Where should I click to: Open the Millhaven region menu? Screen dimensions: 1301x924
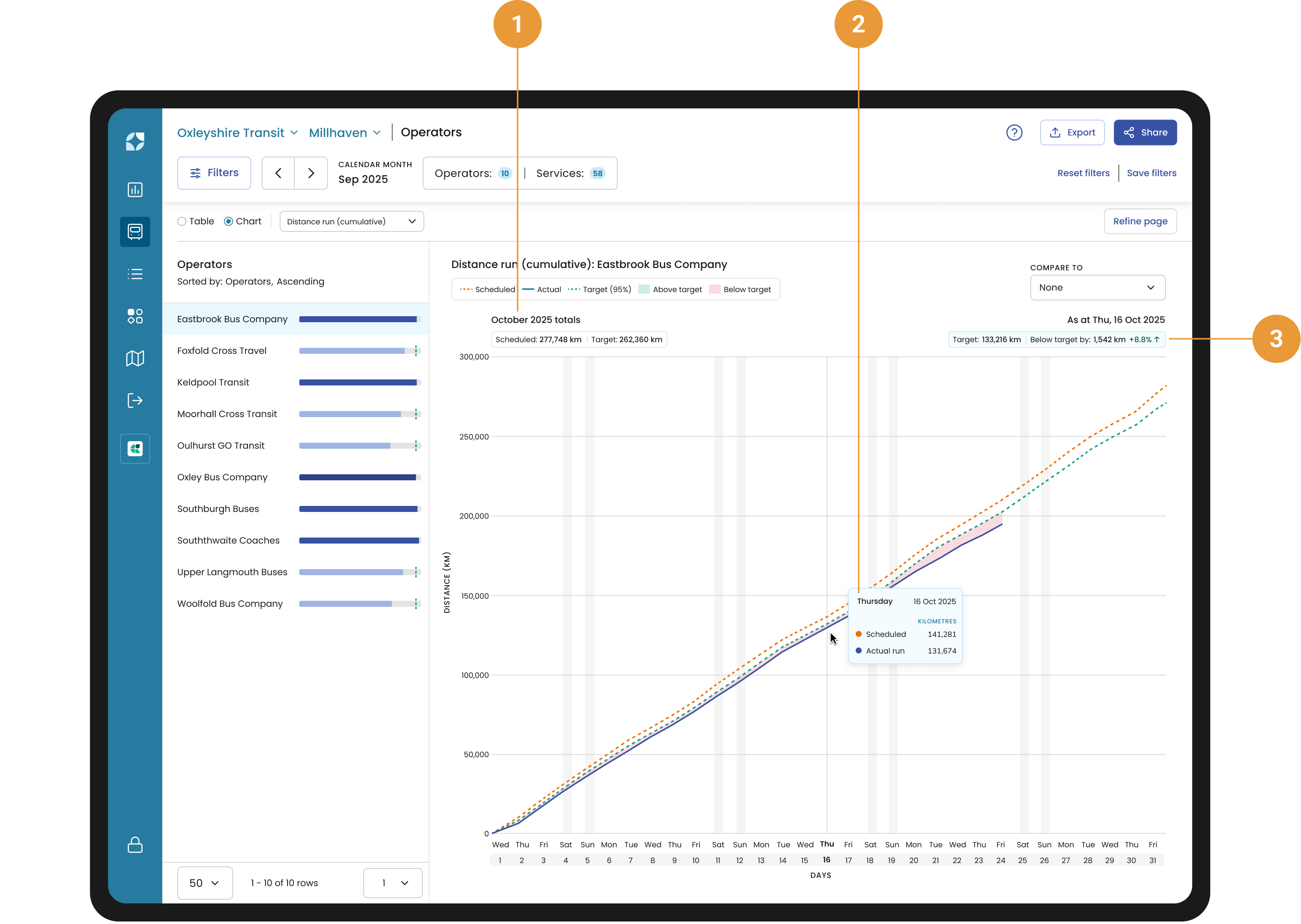[x=344, y=133]
